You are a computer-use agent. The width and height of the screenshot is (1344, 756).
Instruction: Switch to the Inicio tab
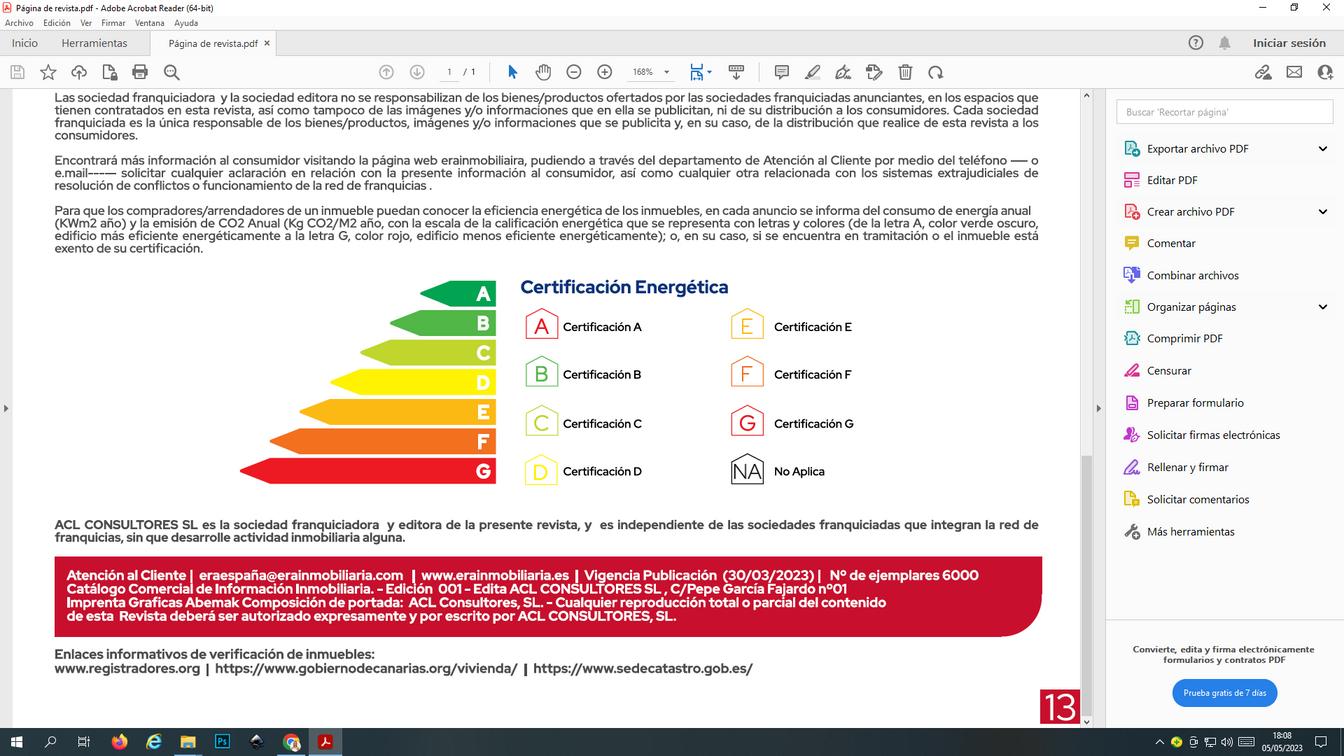tap(25, 43)
